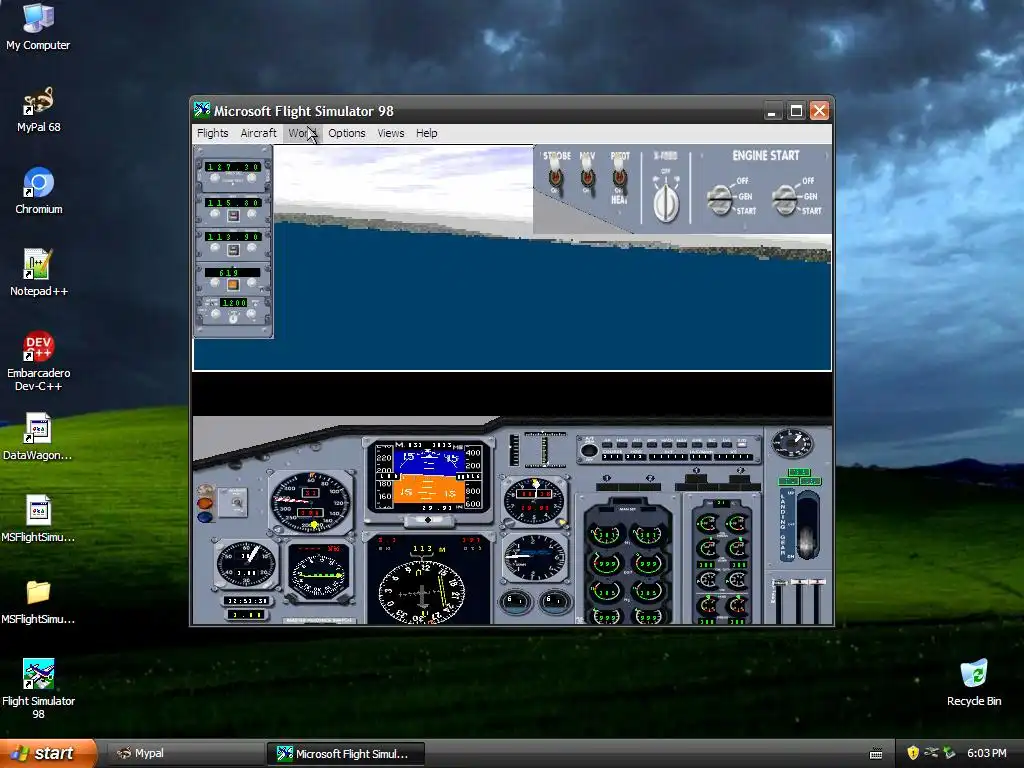Click the blue marker beacon light
Image resolution: width=1024 pixels, height=768 pixels.
205,517
